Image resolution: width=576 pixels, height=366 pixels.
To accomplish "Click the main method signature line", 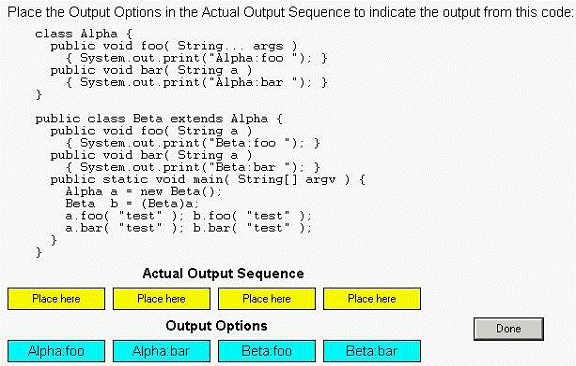I will click(208, 180).
